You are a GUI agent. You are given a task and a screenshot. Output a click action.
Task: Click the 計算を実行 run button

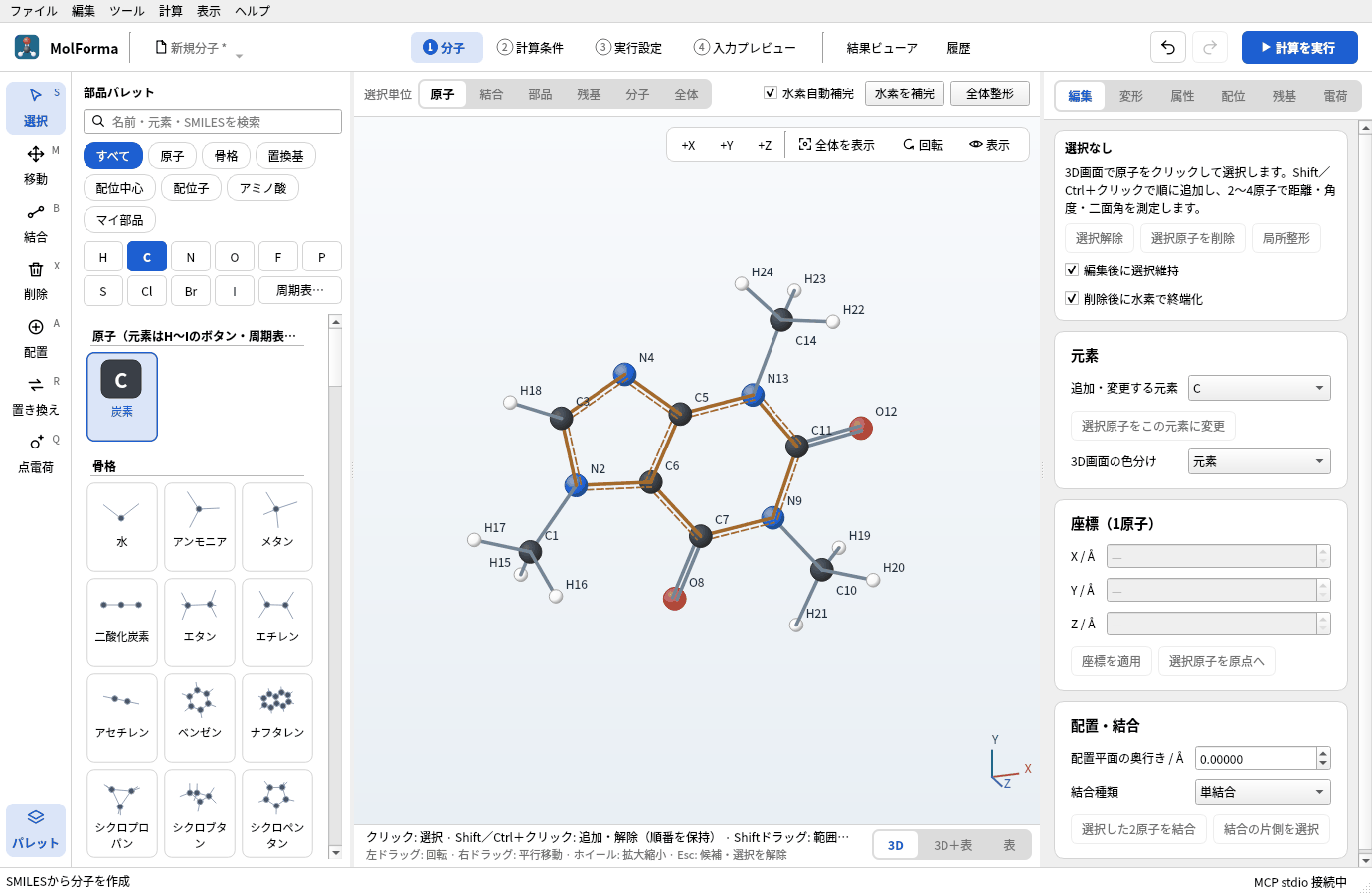click(x=1299, y=47)
